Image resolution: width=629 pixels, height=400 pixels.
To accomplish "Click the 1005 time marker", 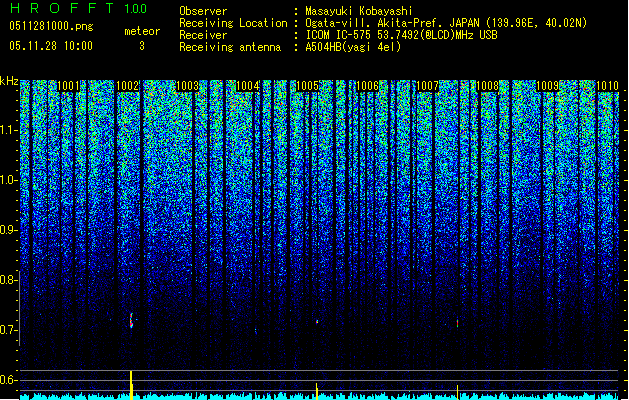I will pyautogui.click(x=307, y=86).
